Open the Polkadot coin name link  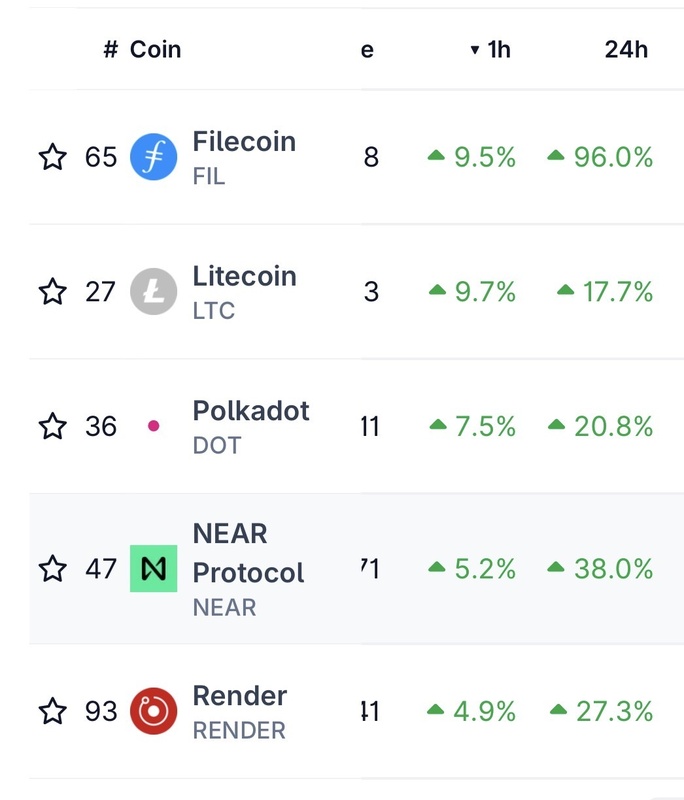click(251, 411)
